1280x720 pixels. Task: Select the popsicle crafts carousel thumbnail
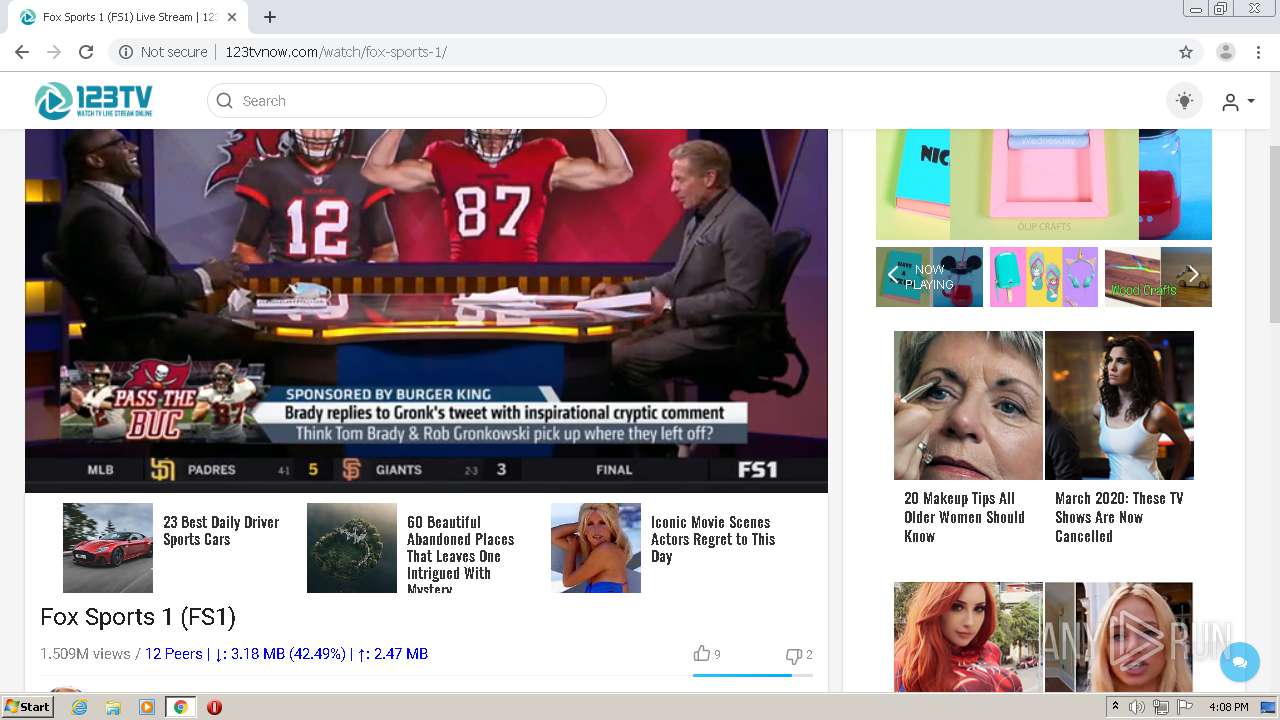[x=1044, y=277]
